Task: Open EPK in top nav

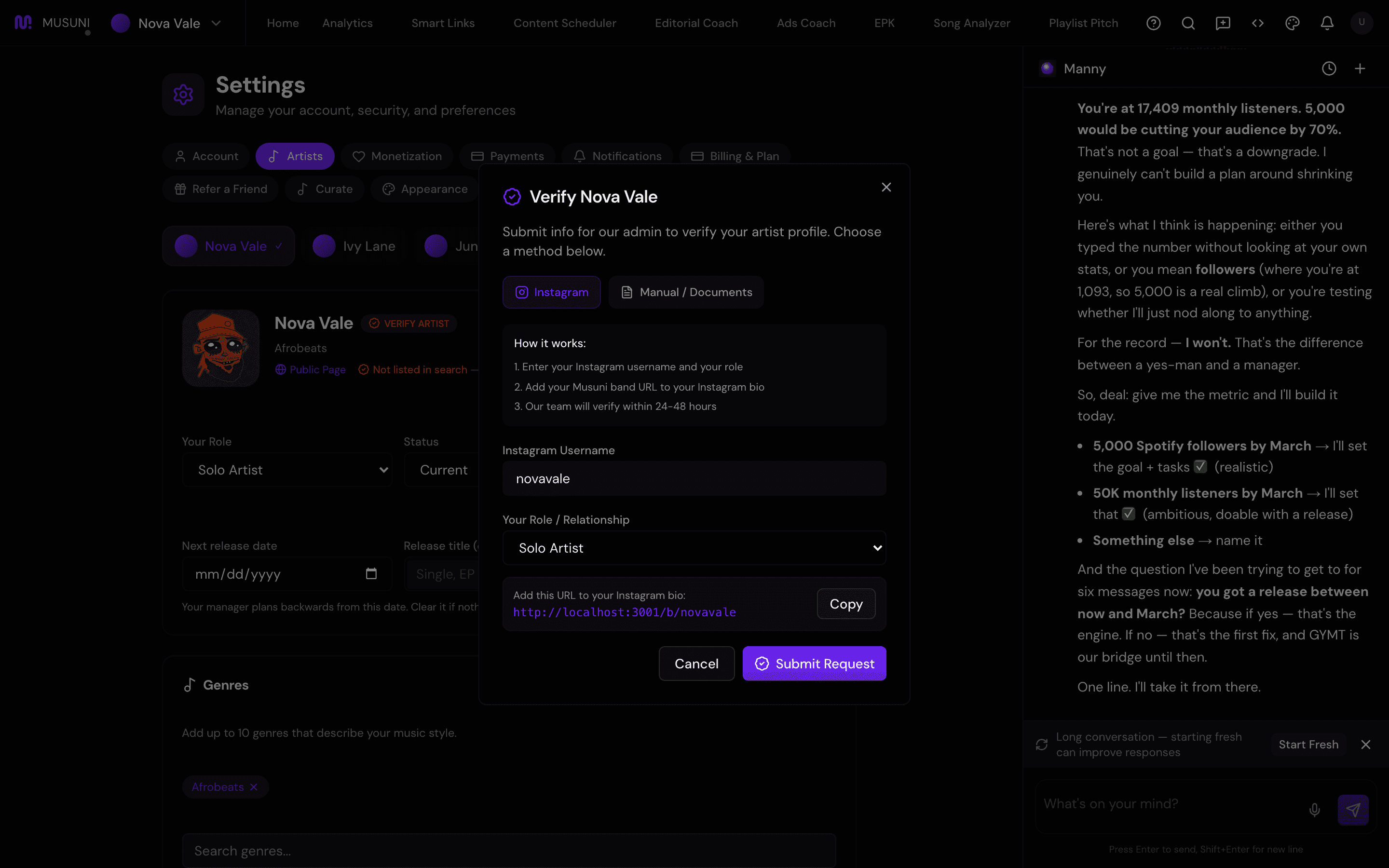Action: point(884,23)
